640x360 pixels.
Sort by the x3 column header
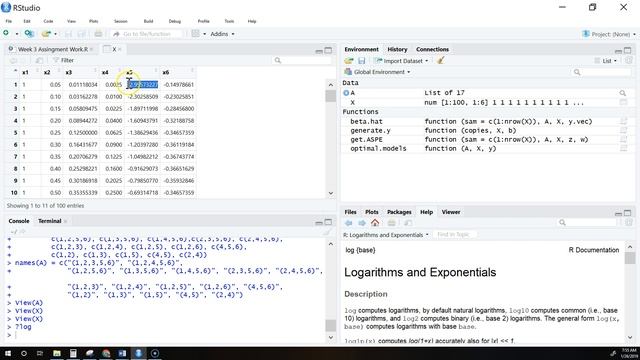click(x=81, y=72)
